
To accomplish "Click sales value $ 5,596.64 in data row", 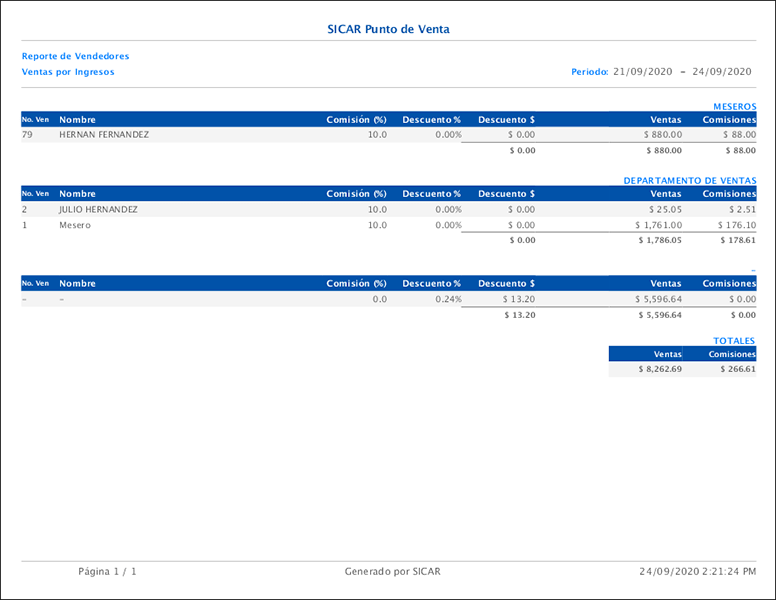I will (659, 299).
